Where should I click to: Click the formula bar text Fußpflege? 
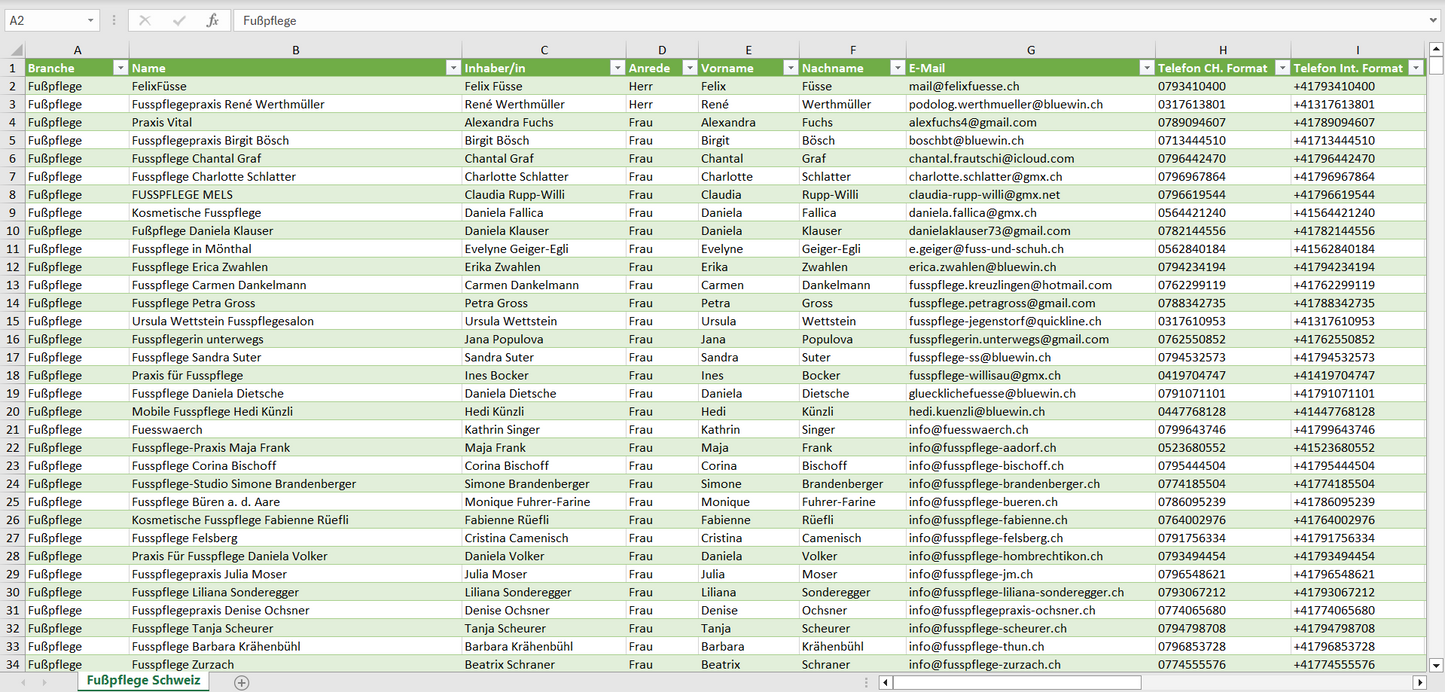click(270, 20)
